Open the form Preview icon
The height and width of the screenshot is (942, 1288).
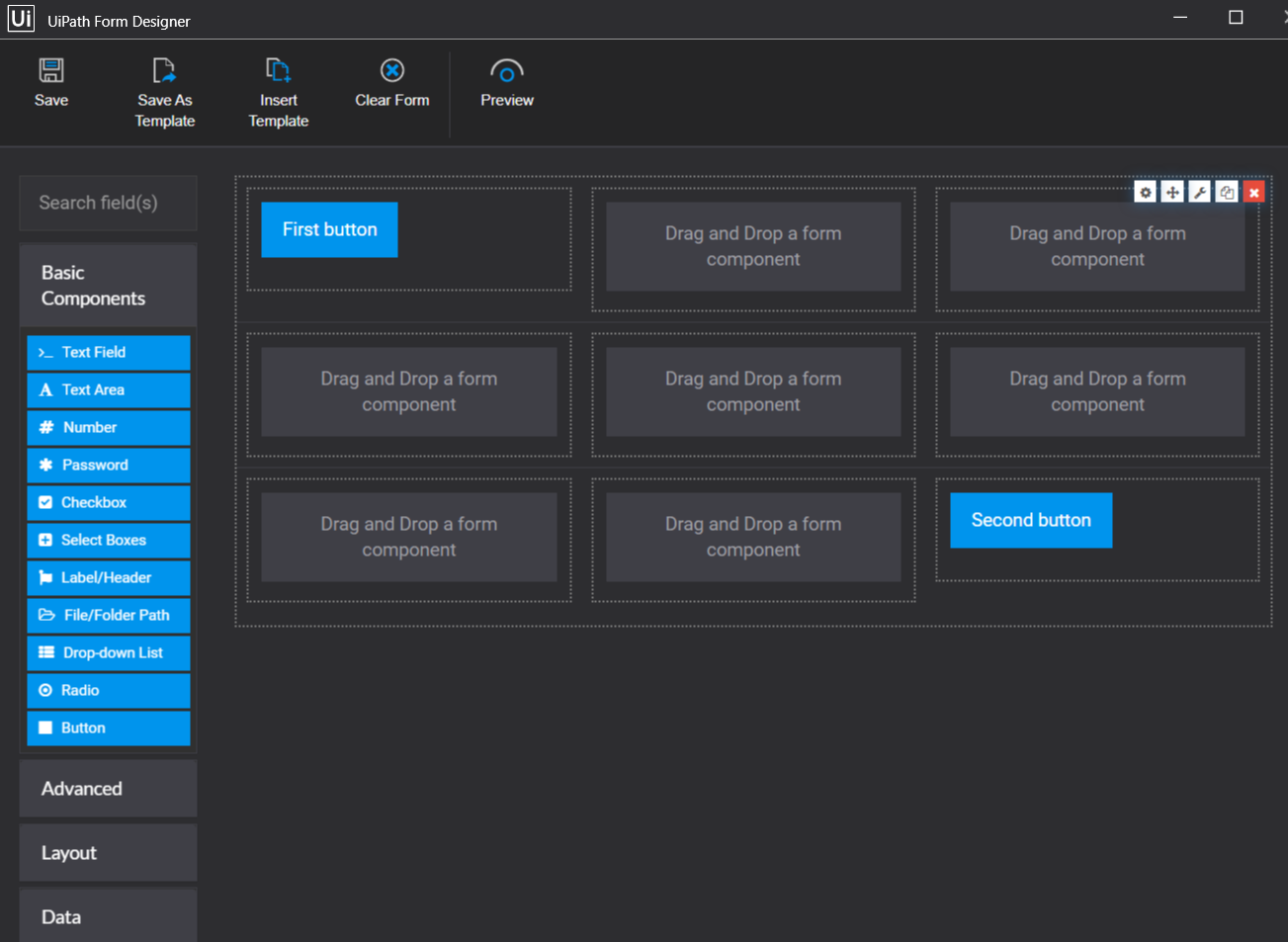pyautogui.click(x=506, y=79)
